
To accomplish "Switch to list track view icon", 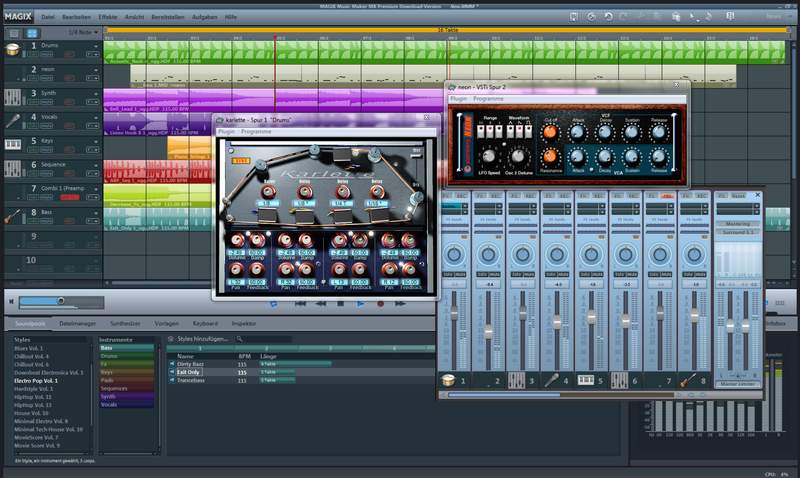I will [14, 34].
